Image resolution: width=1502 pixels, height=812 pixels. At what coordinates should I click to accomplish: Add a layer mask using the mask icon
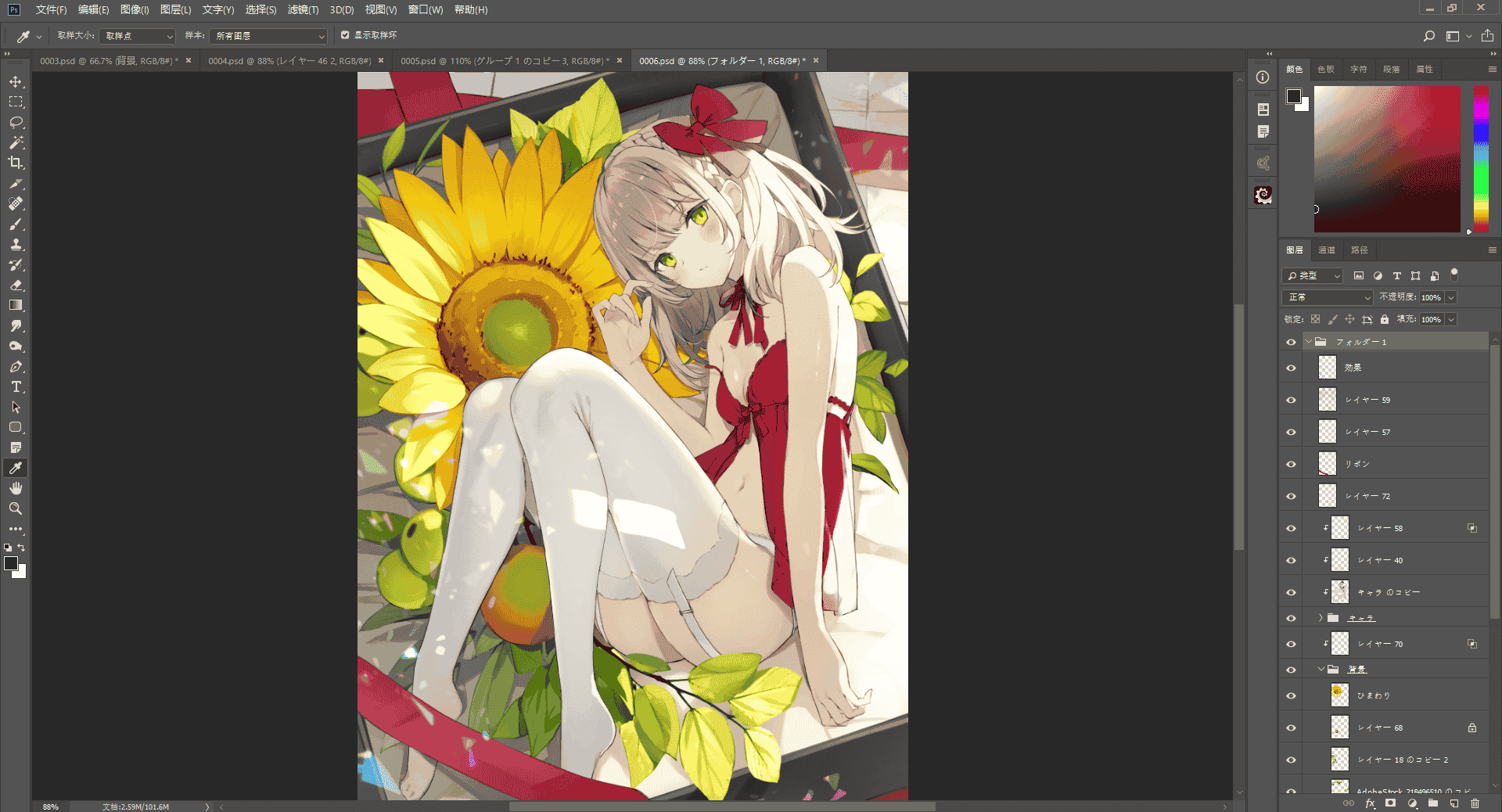point(1390,803)
